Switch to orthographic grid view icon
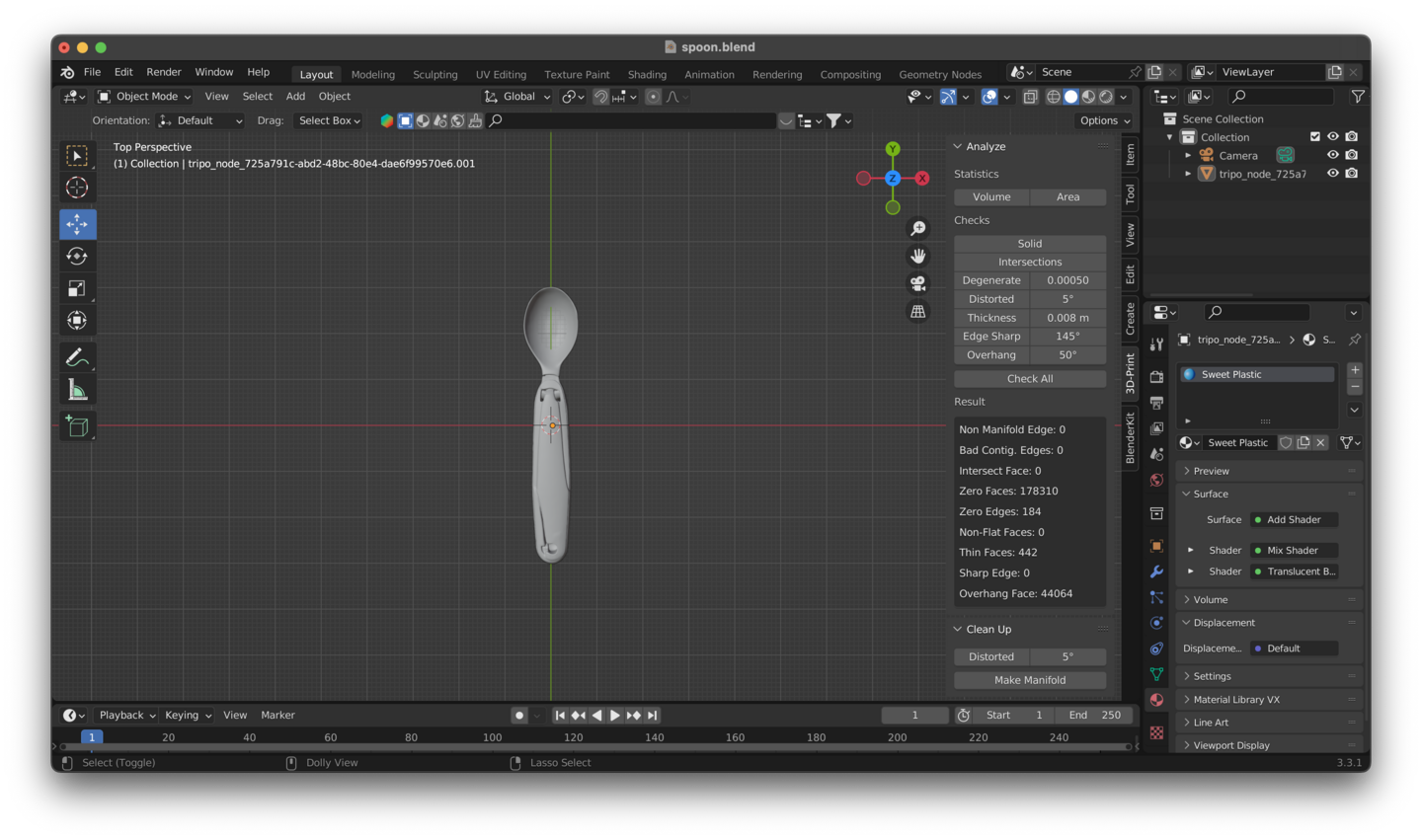 pos(917,312)
